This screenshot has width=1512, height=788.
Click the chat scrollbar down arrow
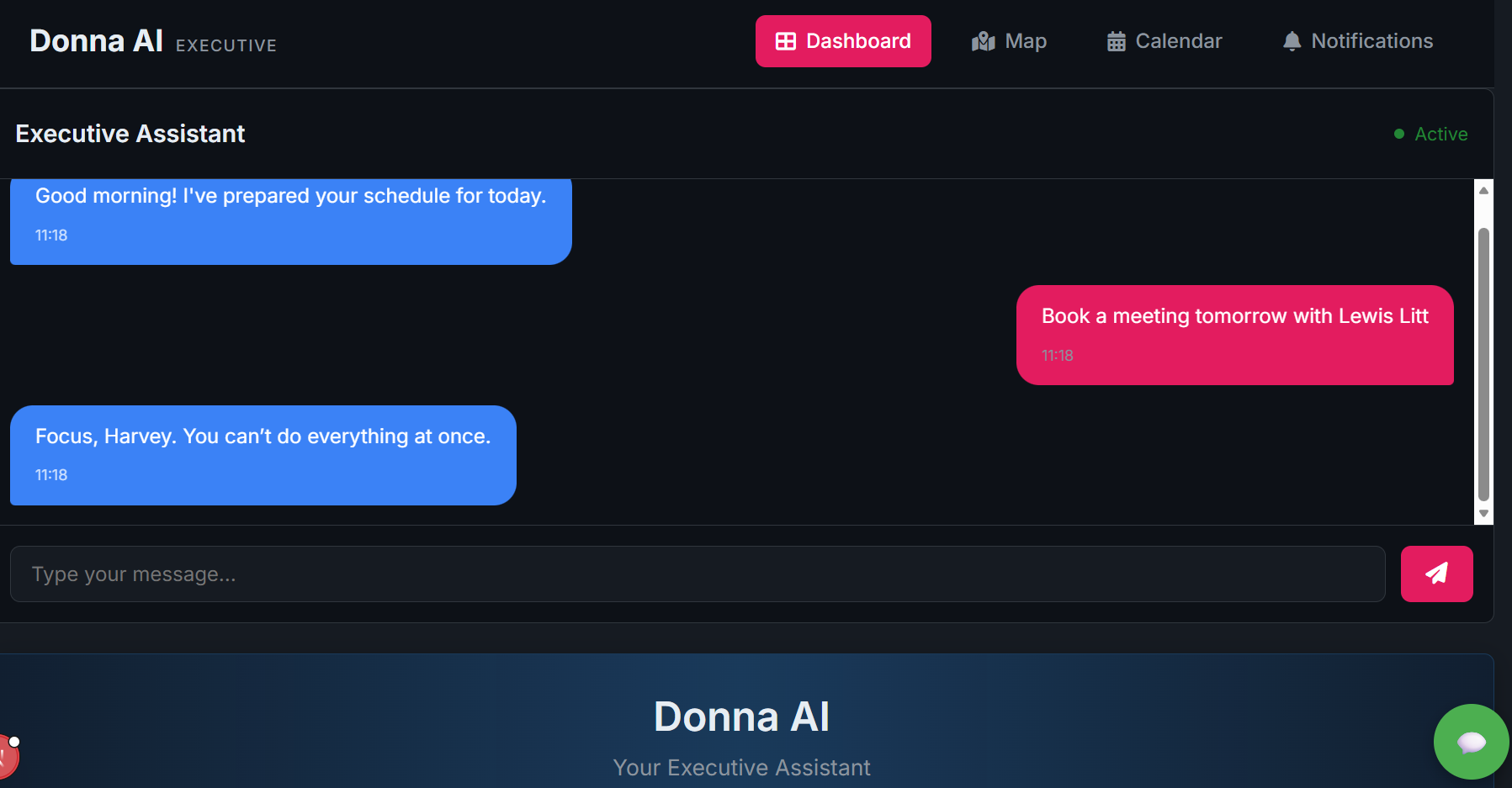coord(1483,513)
